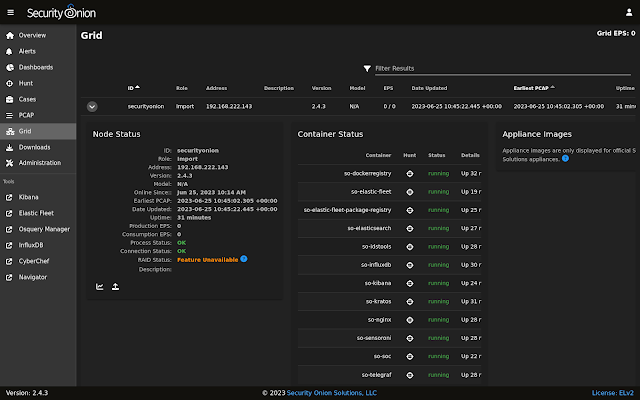Sort grid by EPS column
The height and width of the screenshot is (400, 640).
pos(388,88)
